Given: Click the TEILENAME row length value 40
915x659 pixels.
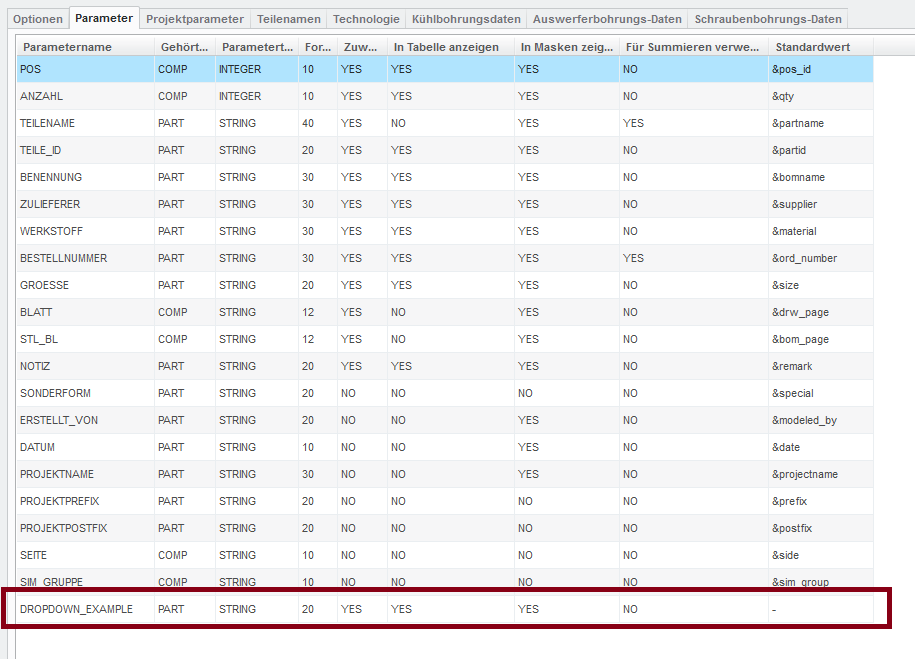Looking at the screenshot, I should coord(318,123).
